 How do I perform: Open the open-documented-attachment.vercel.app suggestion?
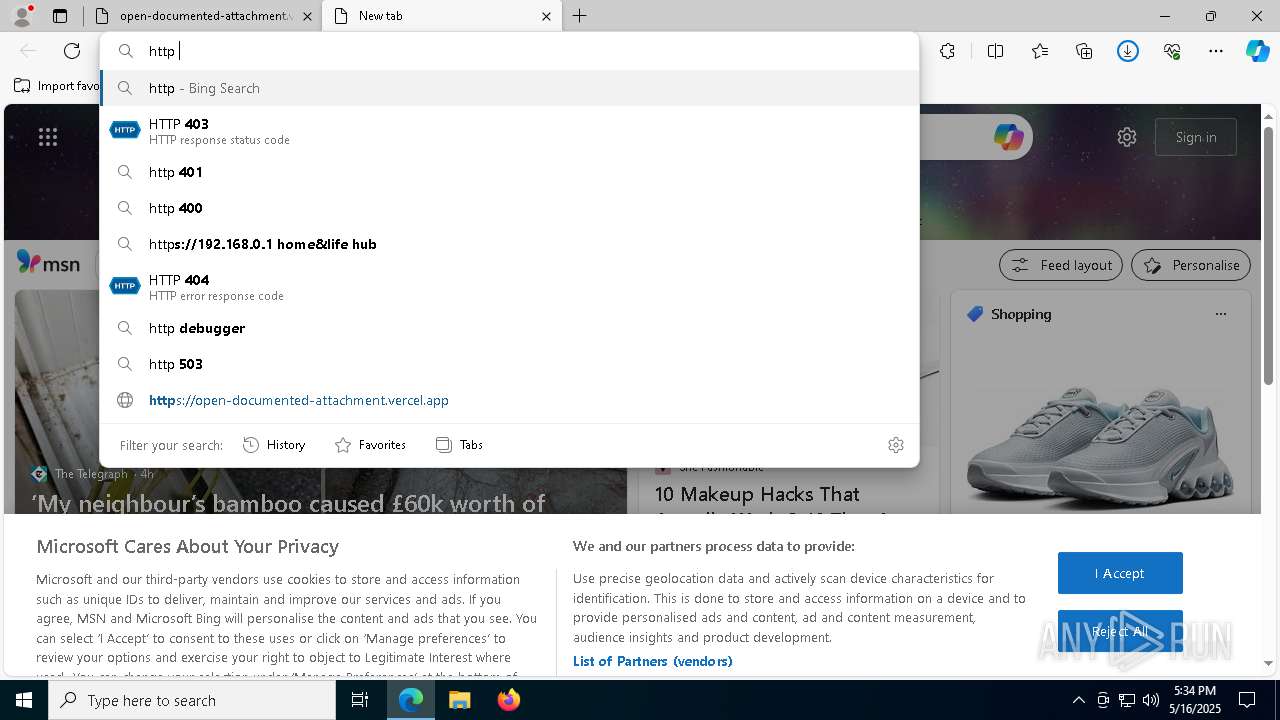[509, 400]
